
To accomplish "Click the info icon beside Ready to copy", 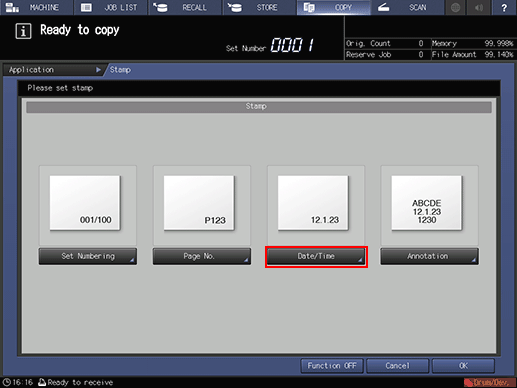I will (x=23, y=31).
